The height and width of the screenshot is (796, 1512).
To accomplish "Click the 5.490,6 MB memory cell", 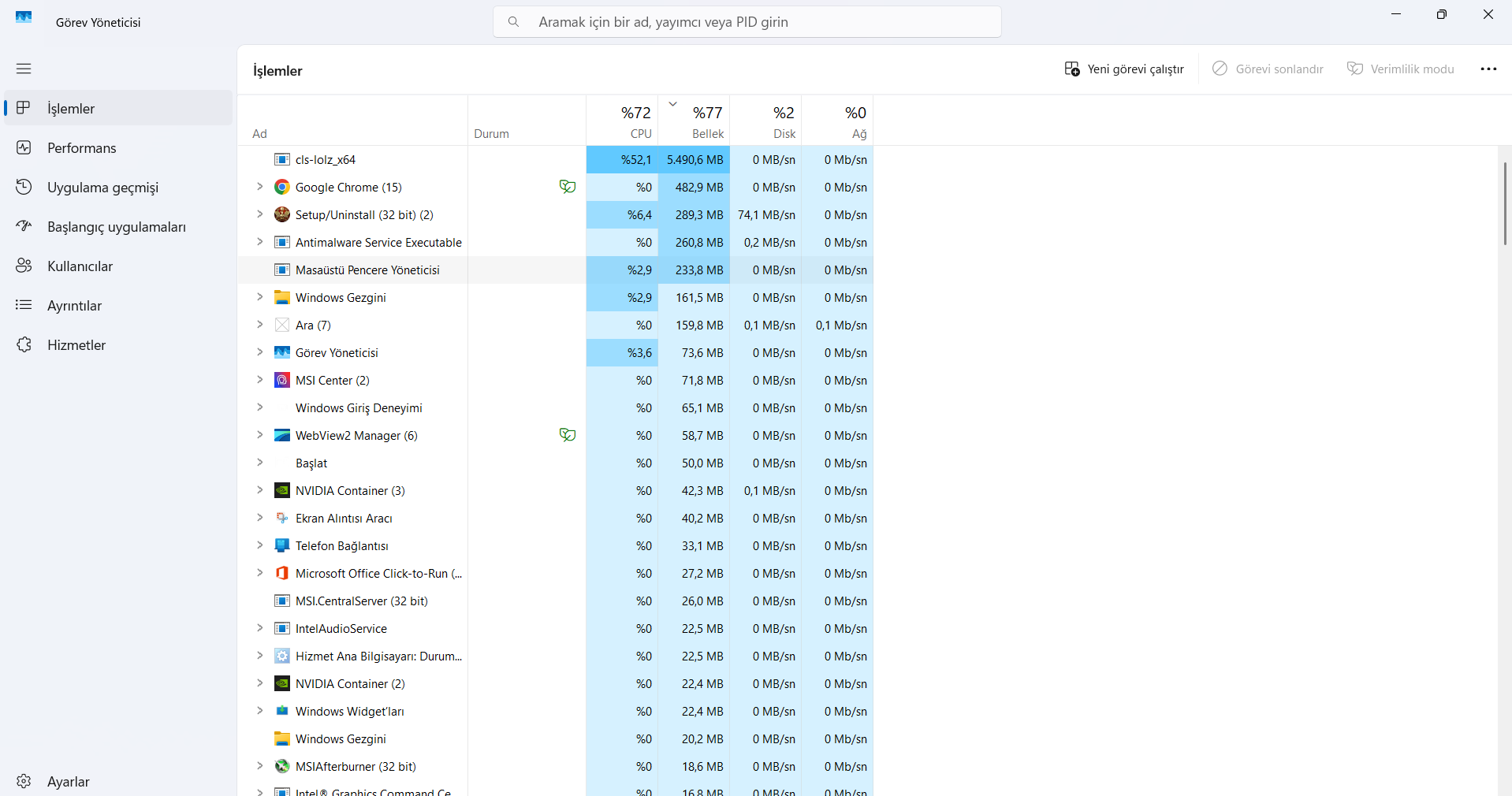I will 694,159.
